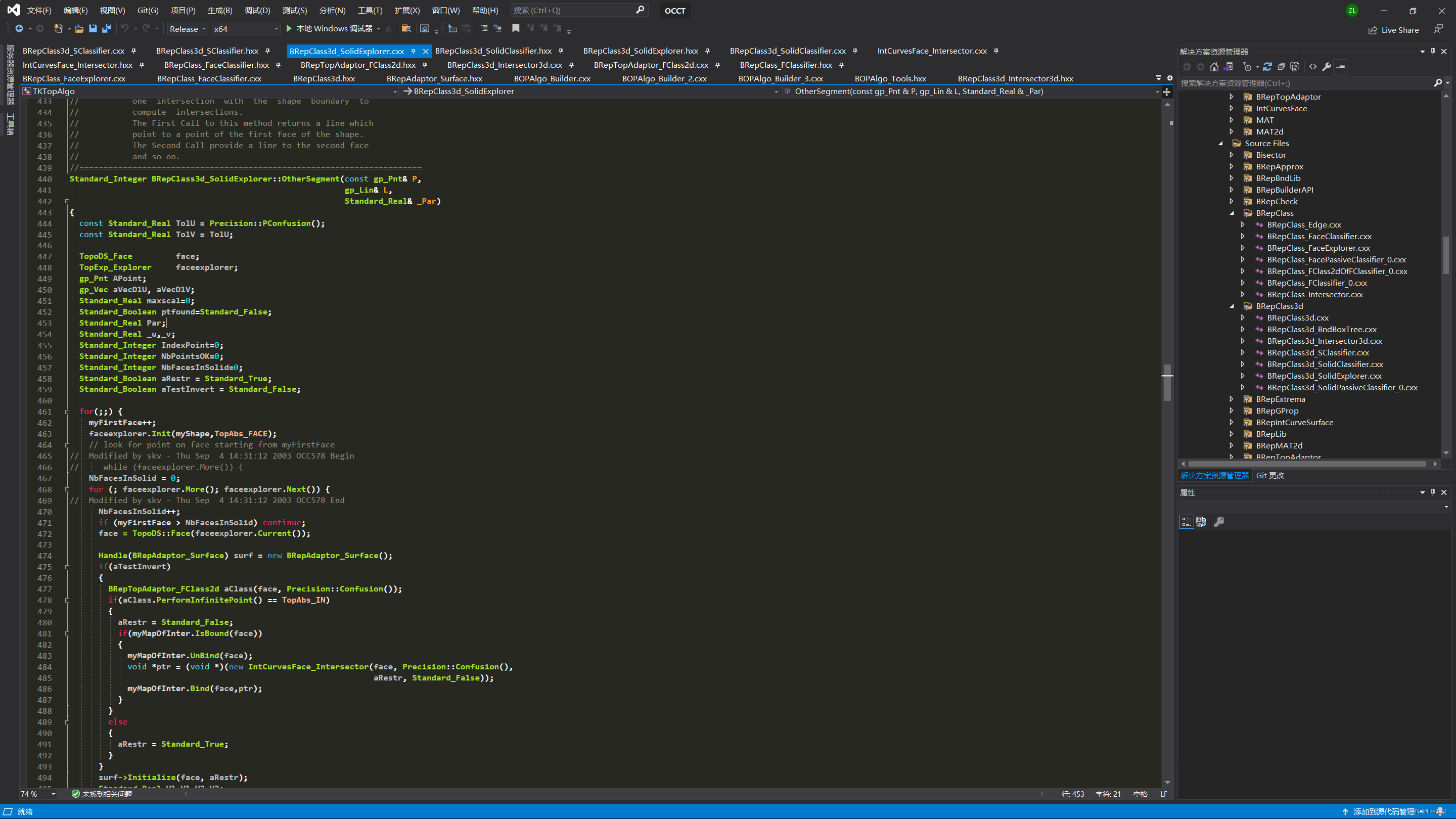Collapse the BRepClass3d tree node

1233,306
